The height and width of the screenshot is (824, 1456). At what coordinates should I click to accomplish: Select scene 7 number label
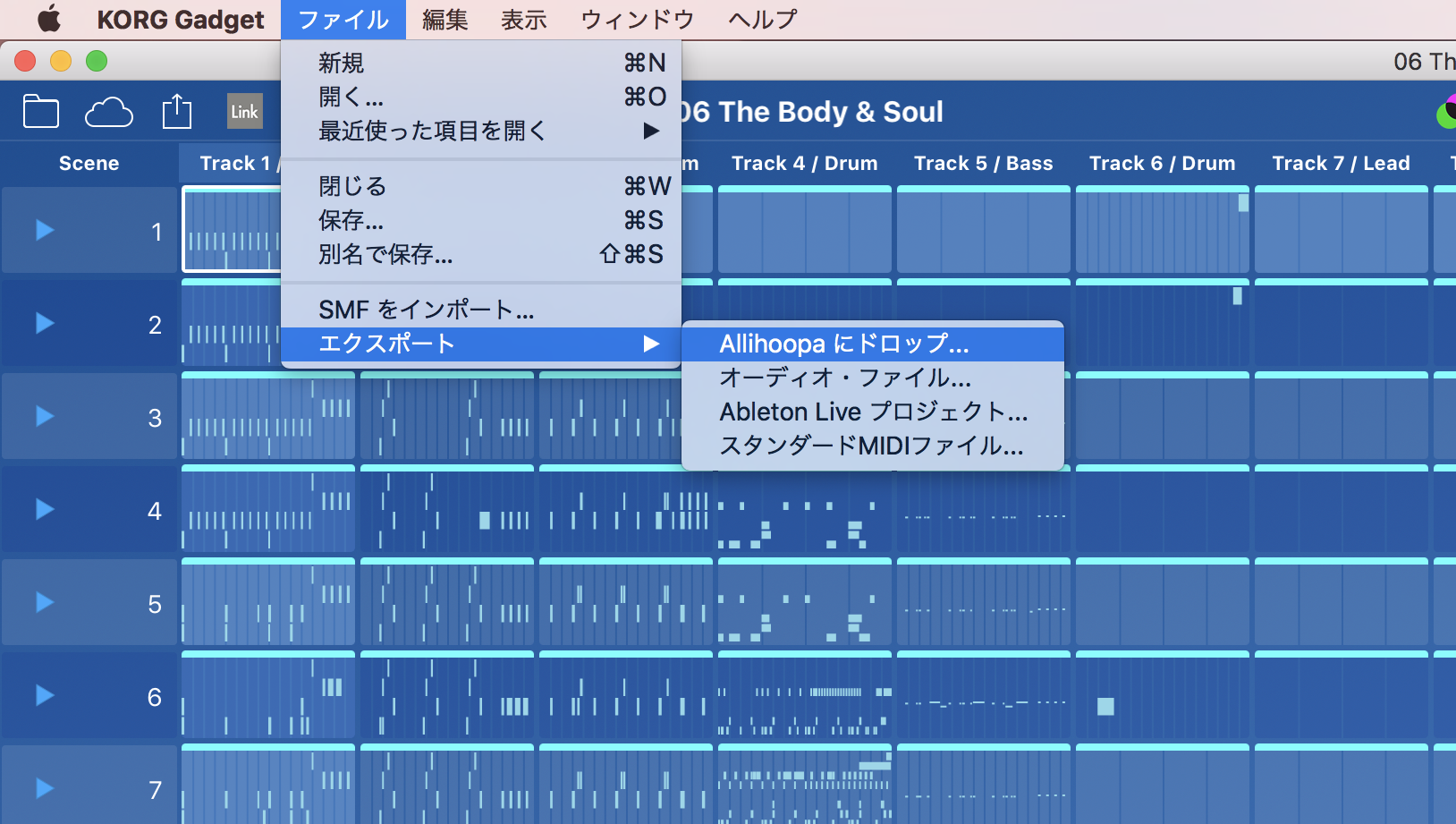coord(155,790)
